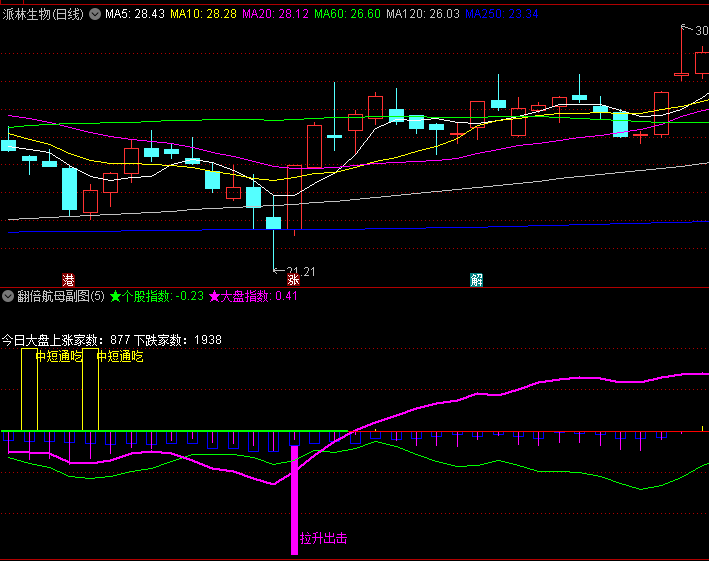The width and height of the screenshot is (709, 561).
Task: Click the MA20: 28.12 label
Action: [275, 14]
